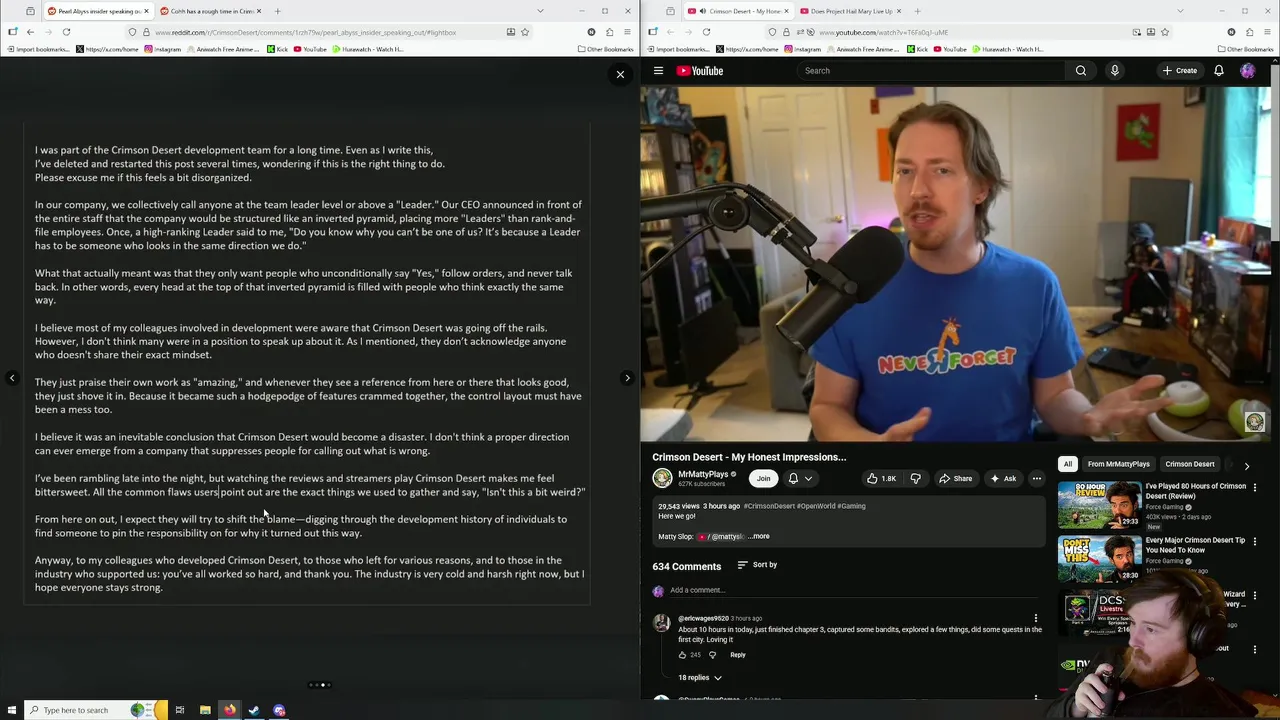Switch to the Does Project Hail Mary tab

coord(846,11)
